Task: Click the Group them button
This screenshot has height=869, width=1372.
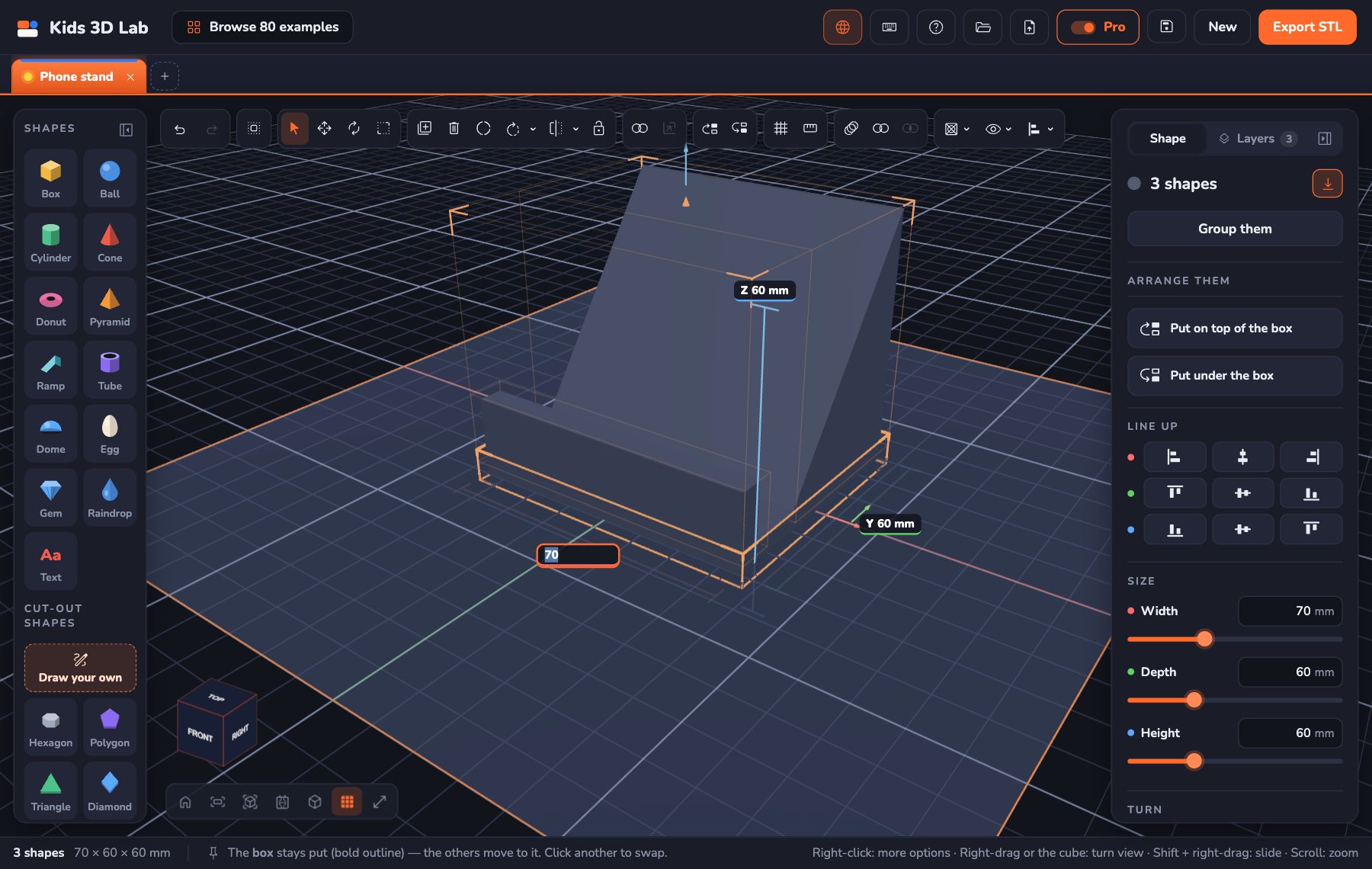Action: 1235,229
